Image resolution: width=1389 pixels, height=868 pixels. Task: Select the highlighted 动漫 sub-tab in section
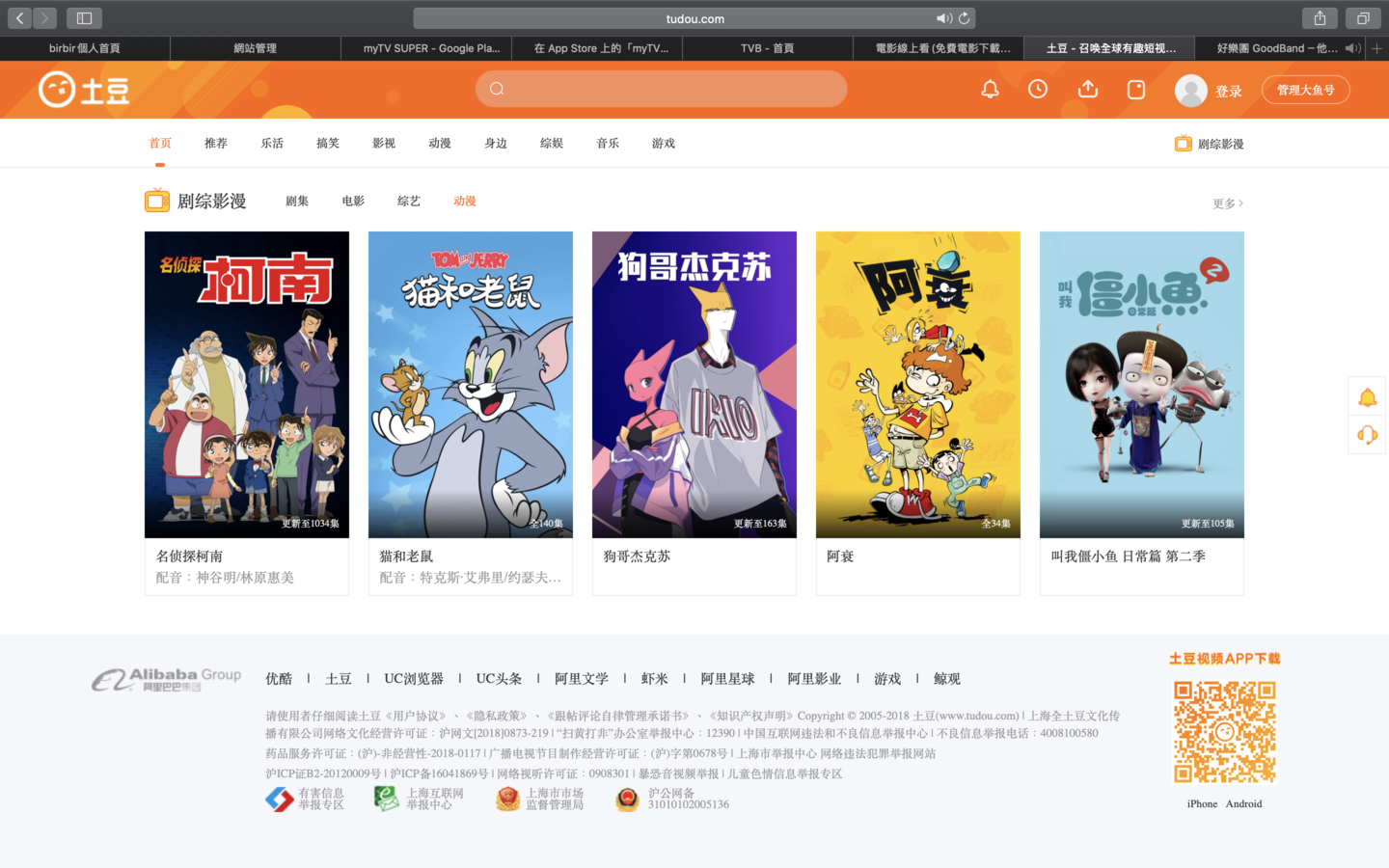click(x=465, y=201)
